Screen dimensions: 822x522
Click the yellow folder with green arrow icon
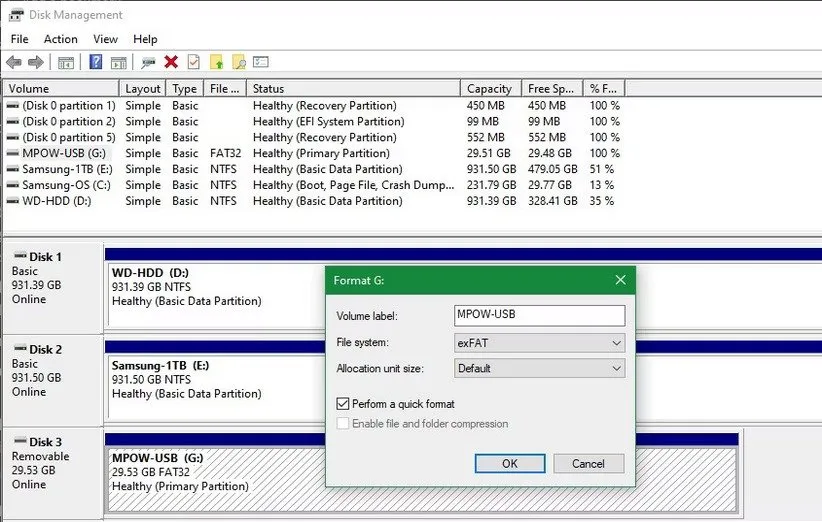pos(216,62)
